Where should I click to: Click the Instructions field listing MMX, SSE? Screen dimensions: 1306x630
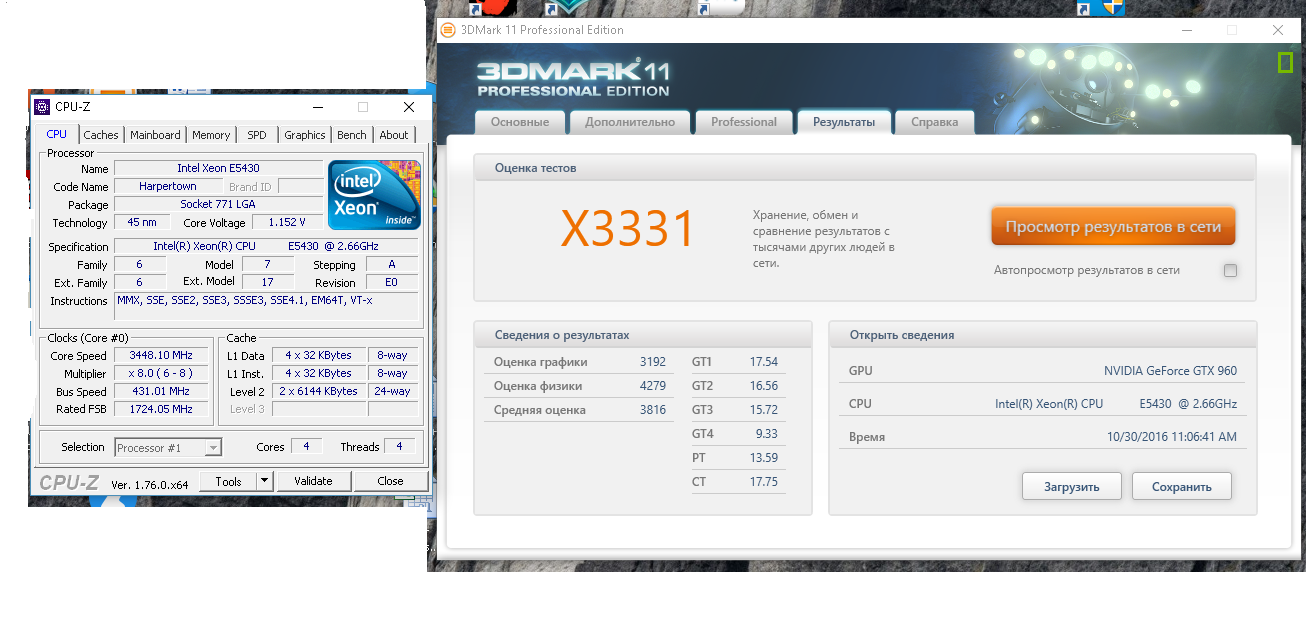click(266, 307)
